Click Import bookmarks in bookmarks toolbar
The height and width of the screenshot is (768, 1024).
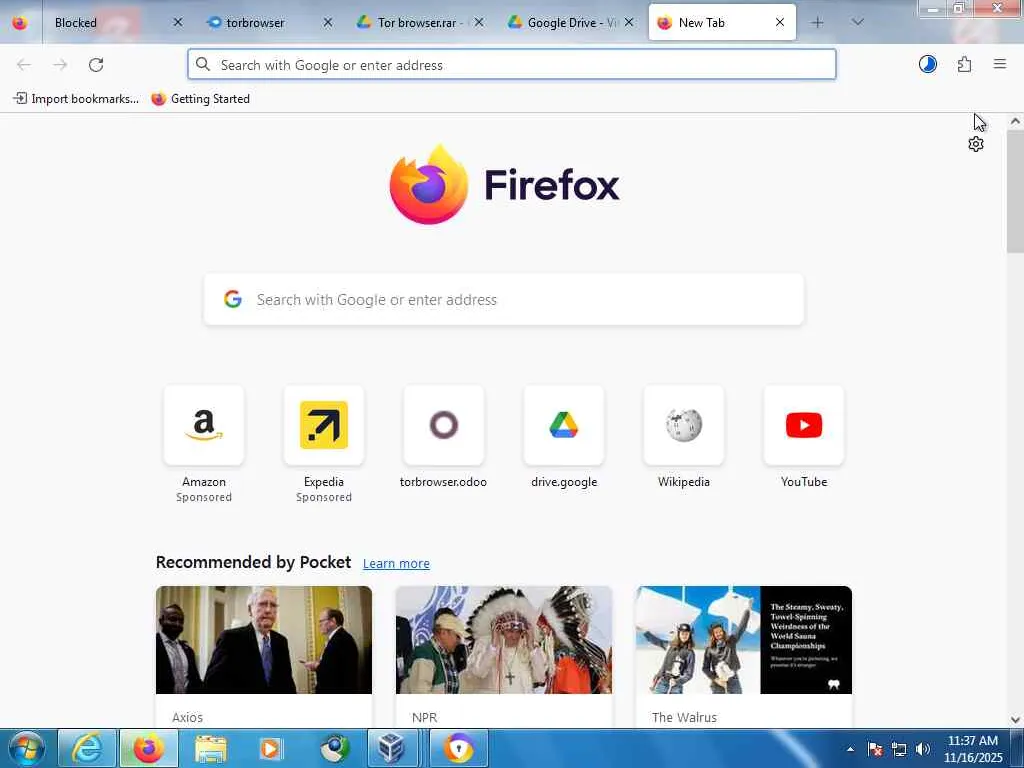click(76, 99)
